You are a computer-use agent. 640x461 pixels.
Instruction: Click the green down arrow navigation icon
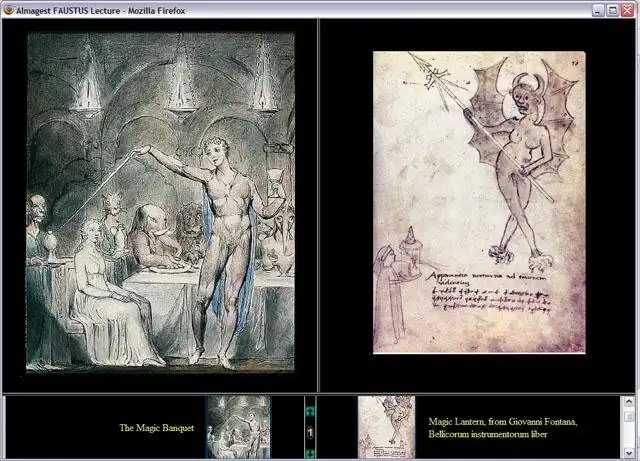pos(310,453)
